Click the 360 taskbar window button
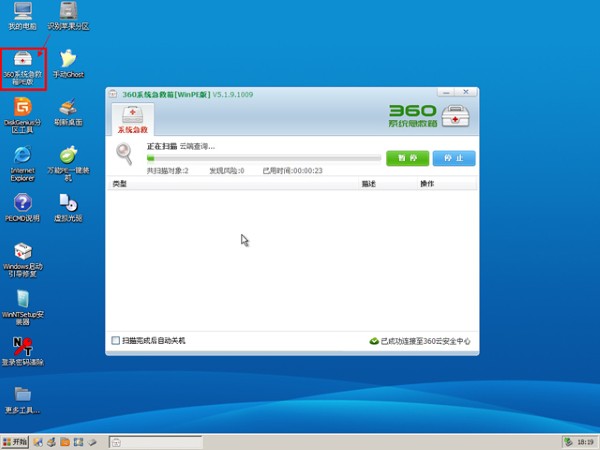The image size is (600, 450). point(155,442)
